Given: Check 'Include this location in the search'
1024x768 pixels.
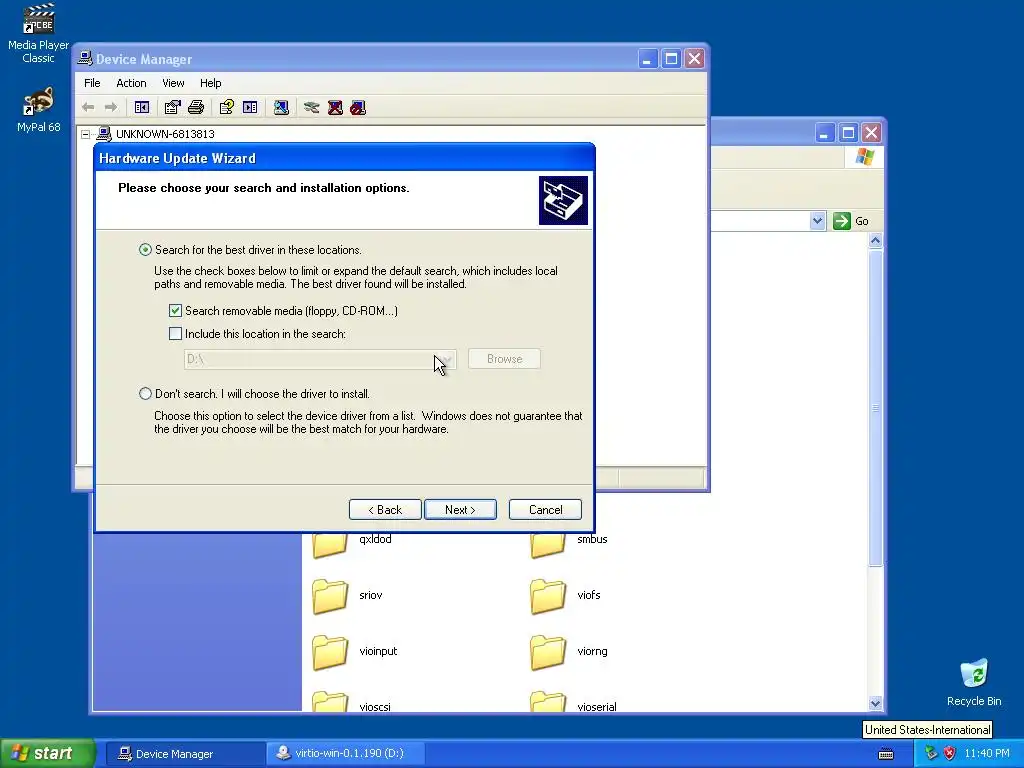Looking at the screenshot, I should (175, 334).
